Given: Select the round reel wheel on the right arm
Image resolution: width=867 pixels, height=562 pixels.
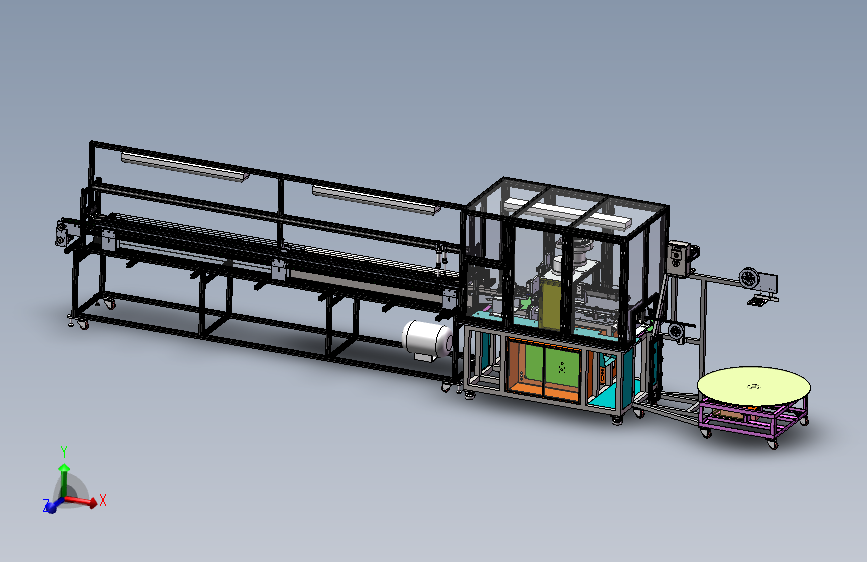Looking at the screenshot, I should (750, 278).
